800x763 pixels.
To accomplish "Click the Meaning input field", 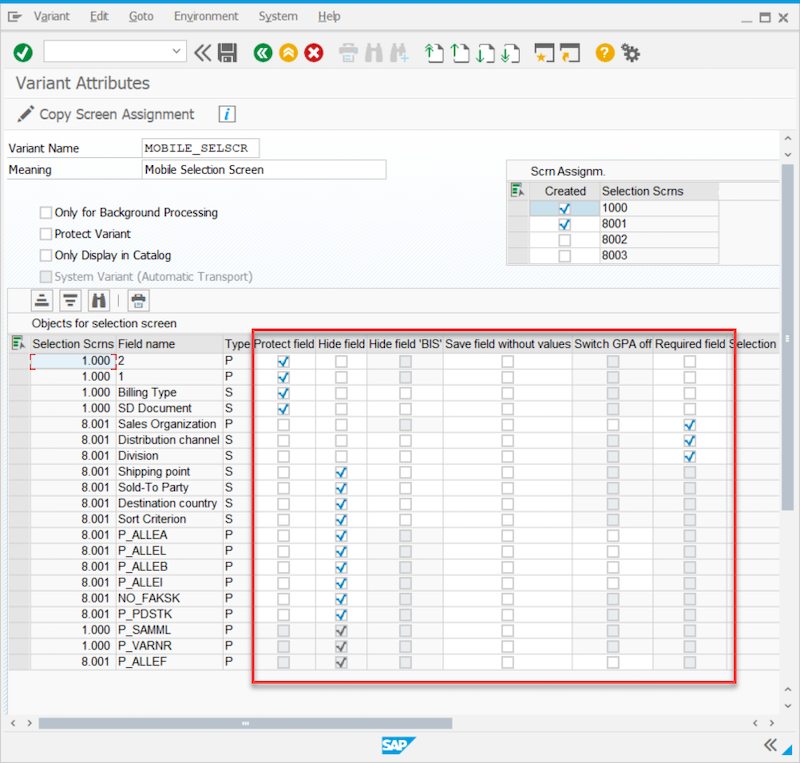I will [x=264, y=169].
